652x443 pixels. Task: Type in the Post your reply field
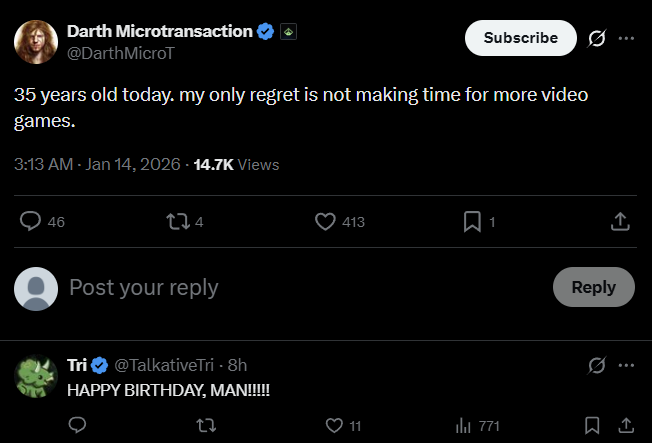300,288
